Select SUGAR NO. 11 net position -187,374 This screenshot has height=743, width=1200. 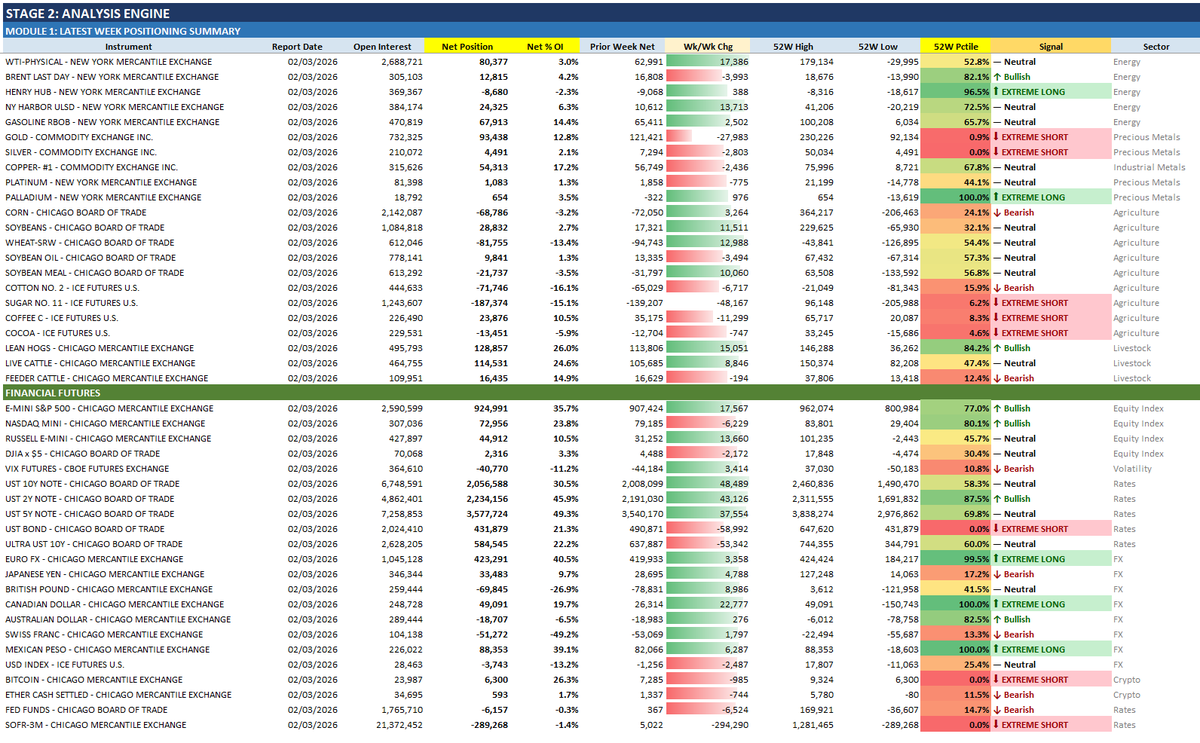point(469,302)
